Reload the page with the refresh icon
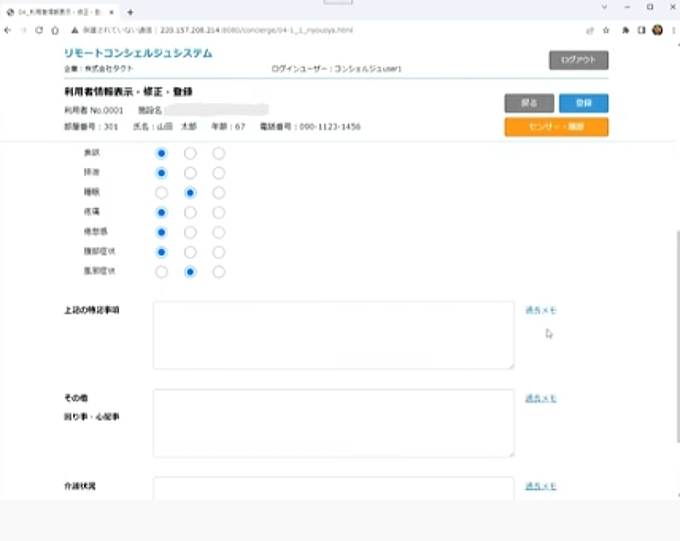680x541 pixels. tap(39, 30)
